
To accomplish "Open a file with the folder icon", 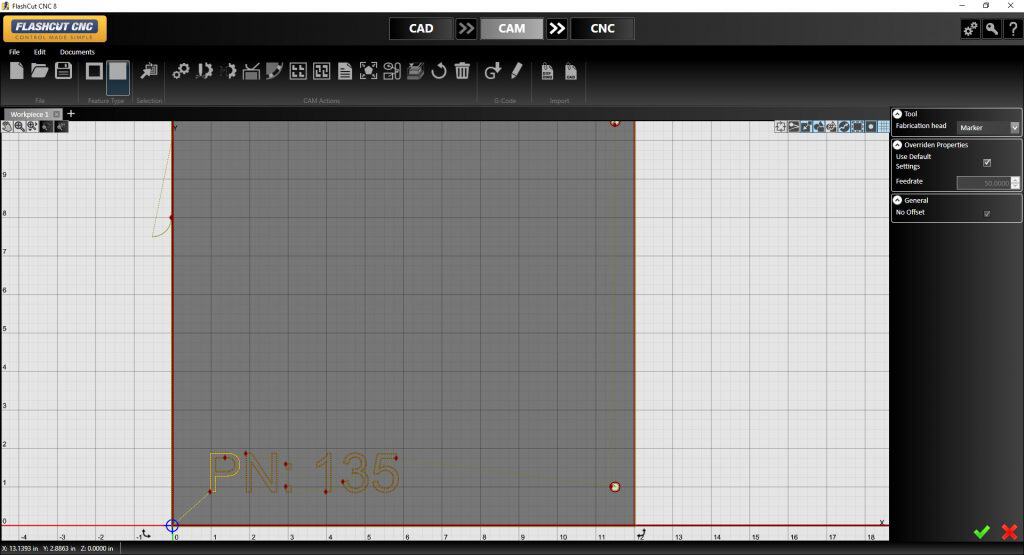I will click(40, 71).
